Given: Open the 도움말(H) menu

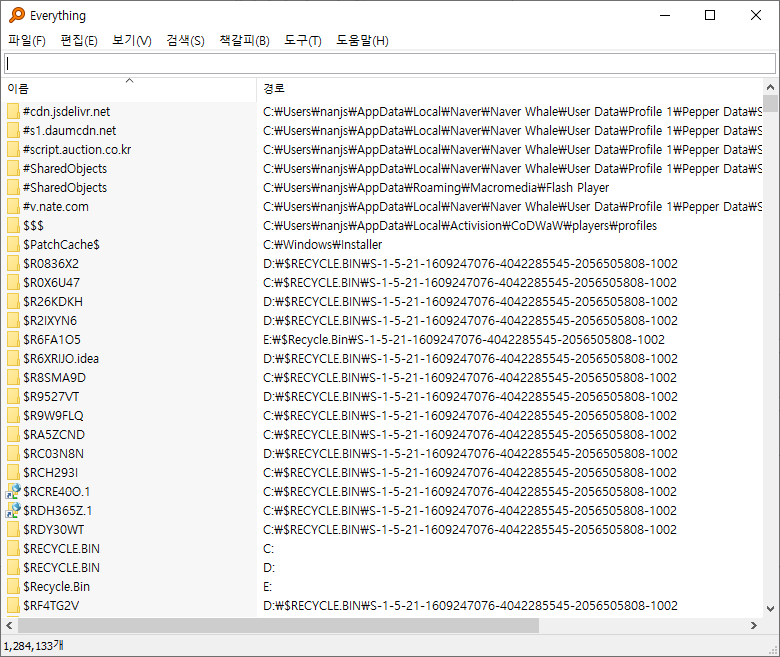Looking at the screenshot, I should 362,41.
